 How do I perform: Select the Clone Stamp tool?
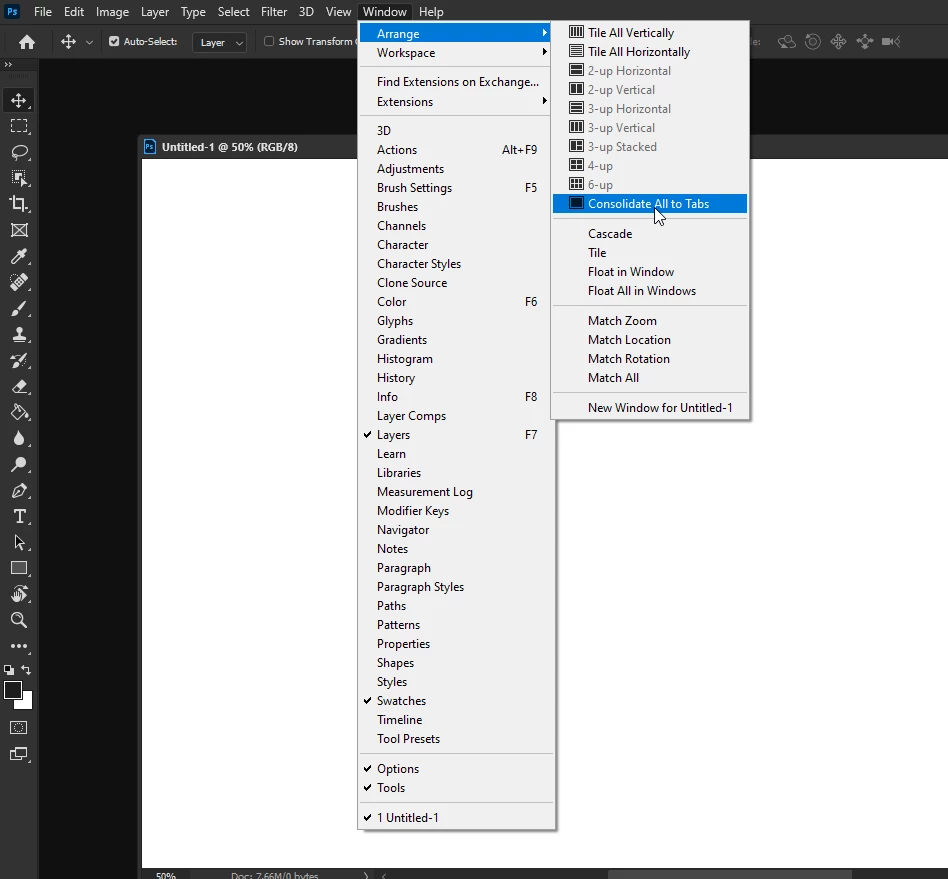click(x=19, y=334)
